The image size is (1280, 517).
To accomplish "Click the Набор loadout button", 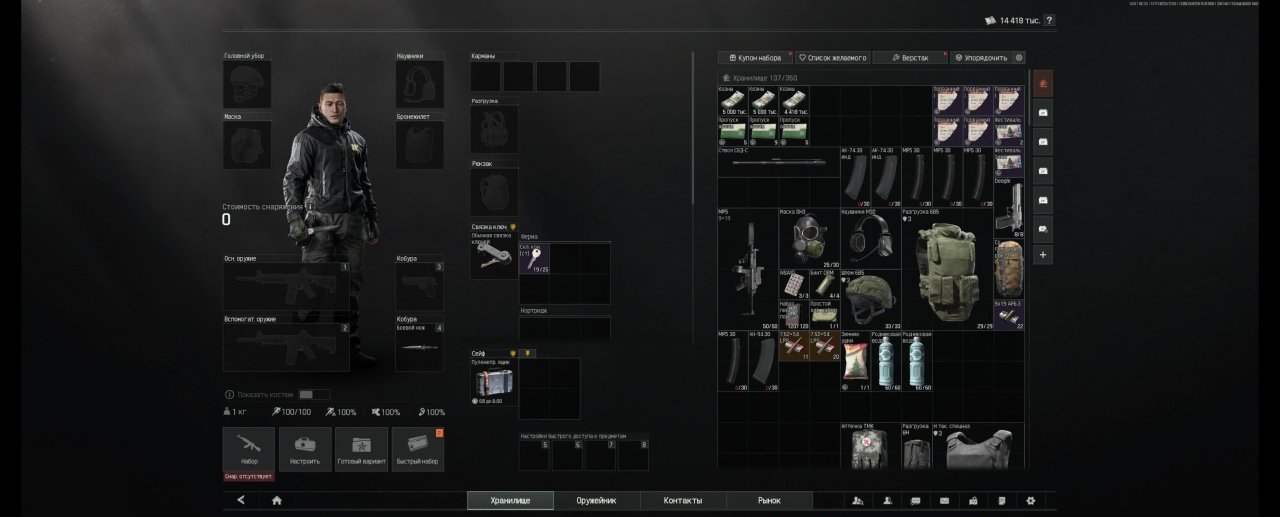I will [249, 449].
